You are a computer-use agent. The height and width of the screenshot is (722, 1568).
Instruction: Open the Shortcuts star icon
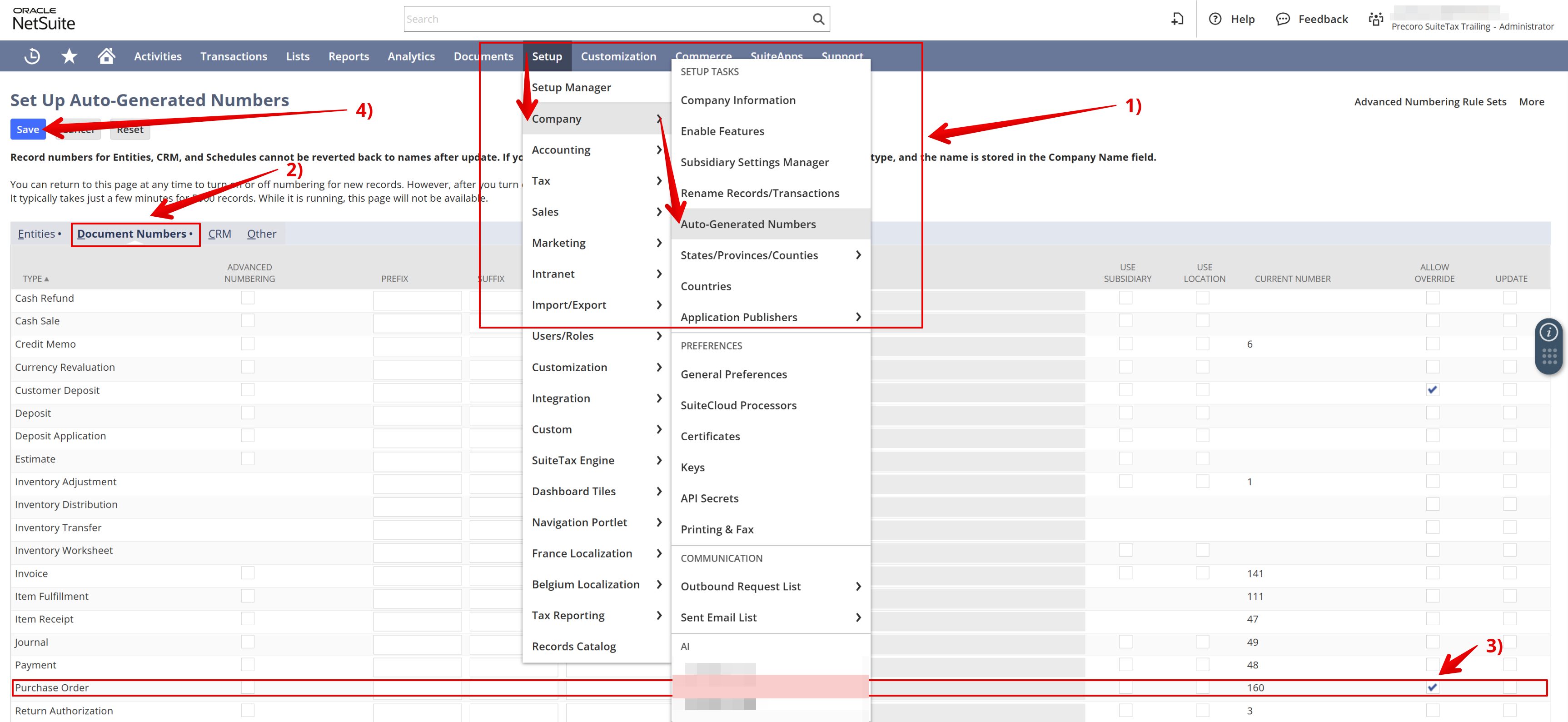[70, 56]
